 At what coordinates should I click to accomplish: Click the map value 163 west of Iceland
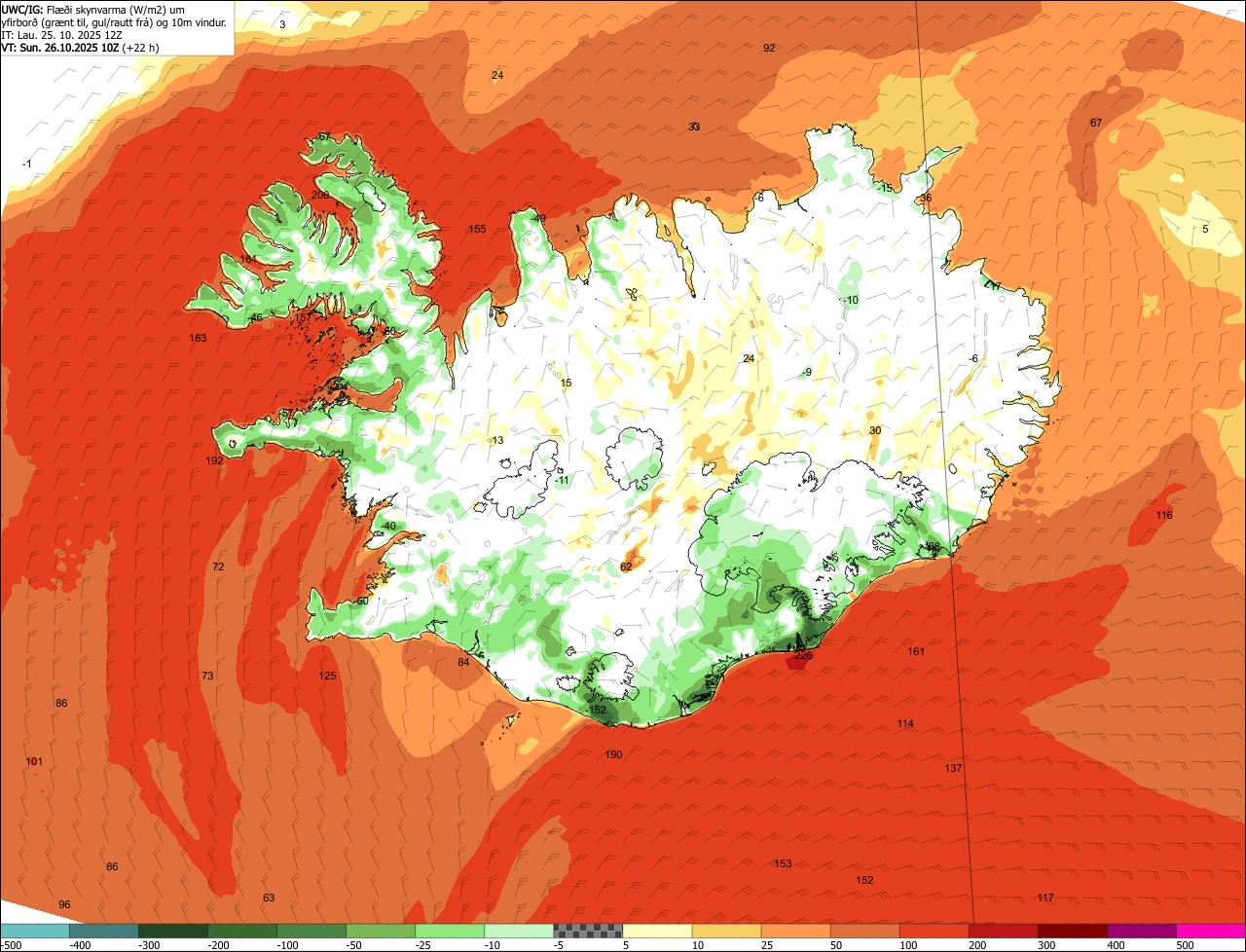coord(198,338)
